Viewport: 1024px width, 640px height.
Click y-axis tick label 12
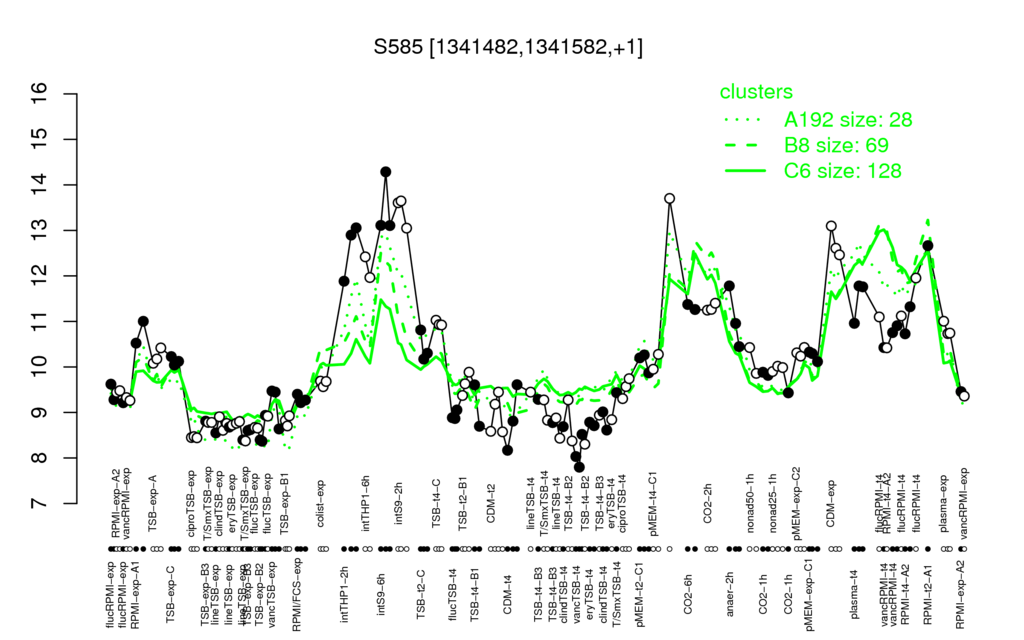(40, 276)
